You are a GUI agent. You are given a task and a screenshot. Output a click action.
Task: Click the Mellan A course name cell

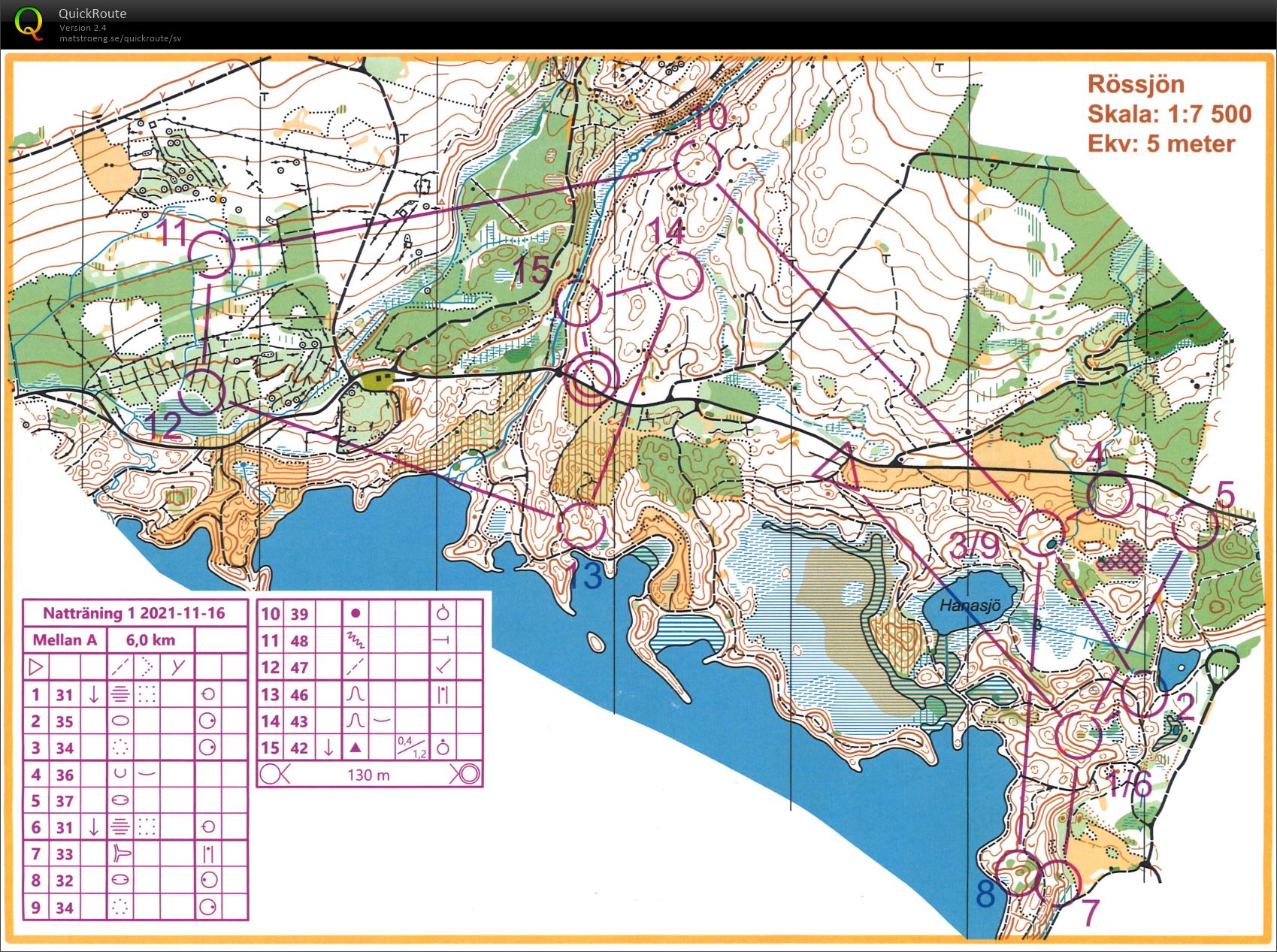65,640
